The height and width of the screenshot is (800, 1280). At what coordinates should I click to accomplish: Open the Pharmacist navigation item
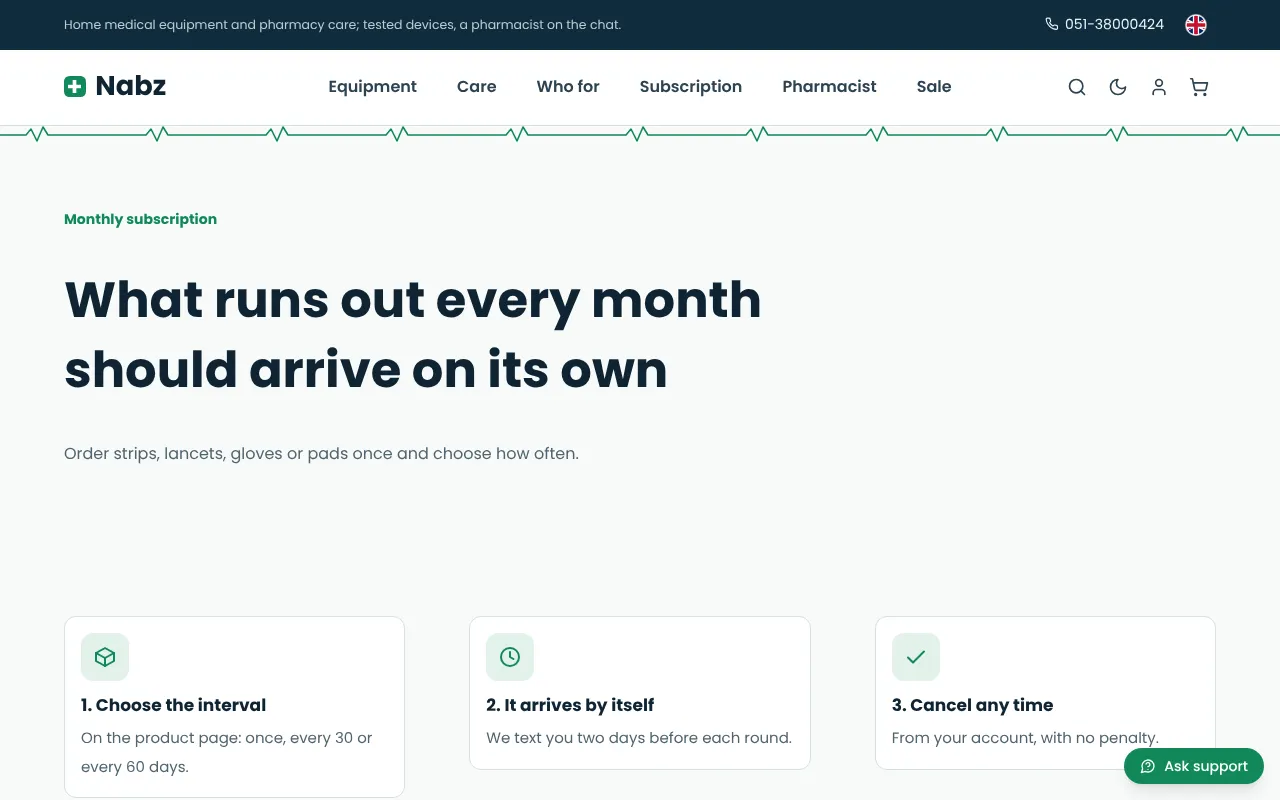[829, 87]
